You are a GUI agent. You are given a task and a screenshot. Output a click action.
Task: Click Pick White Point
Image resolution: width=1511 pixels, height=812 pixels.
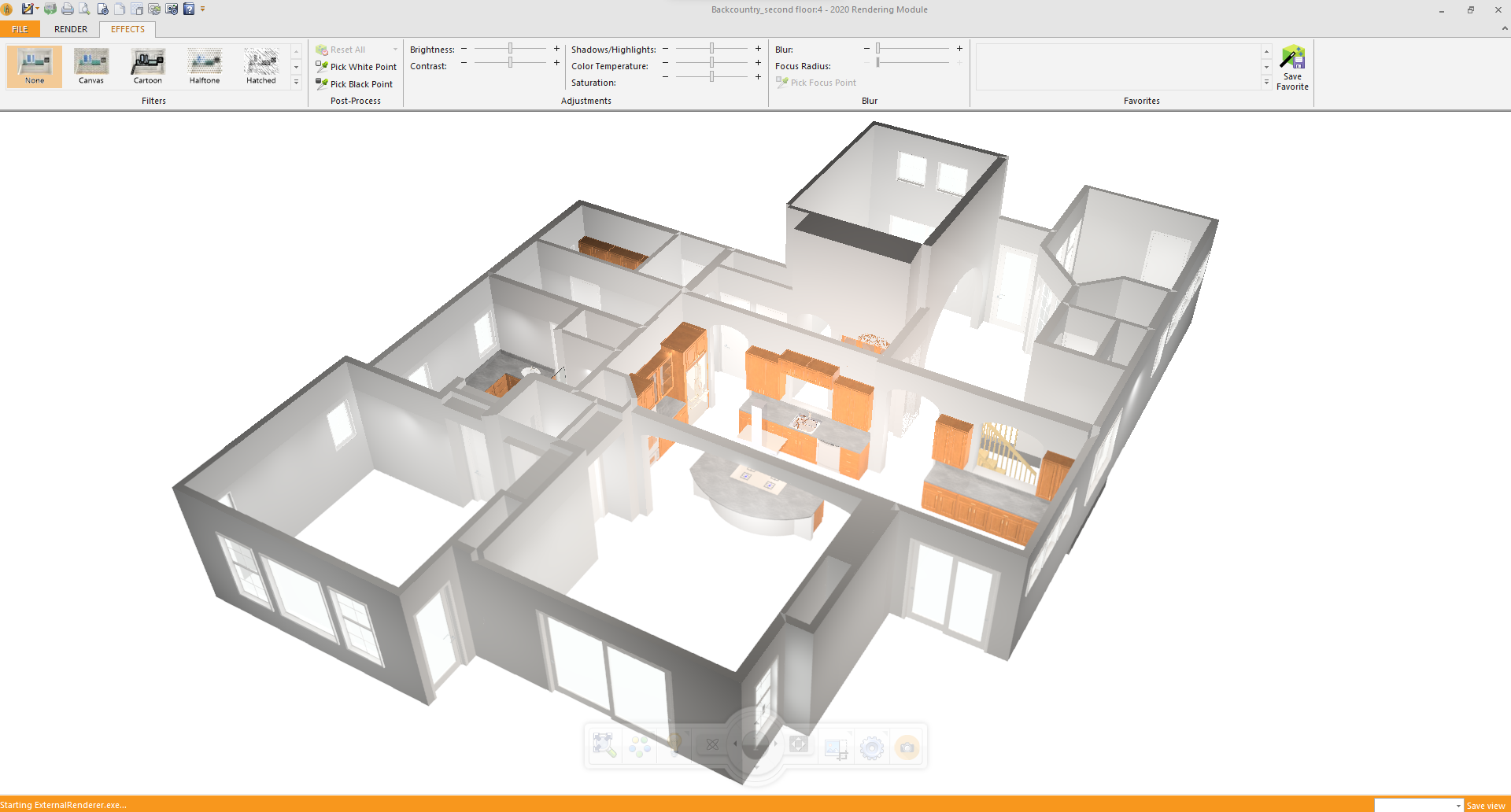click(357, 67)
